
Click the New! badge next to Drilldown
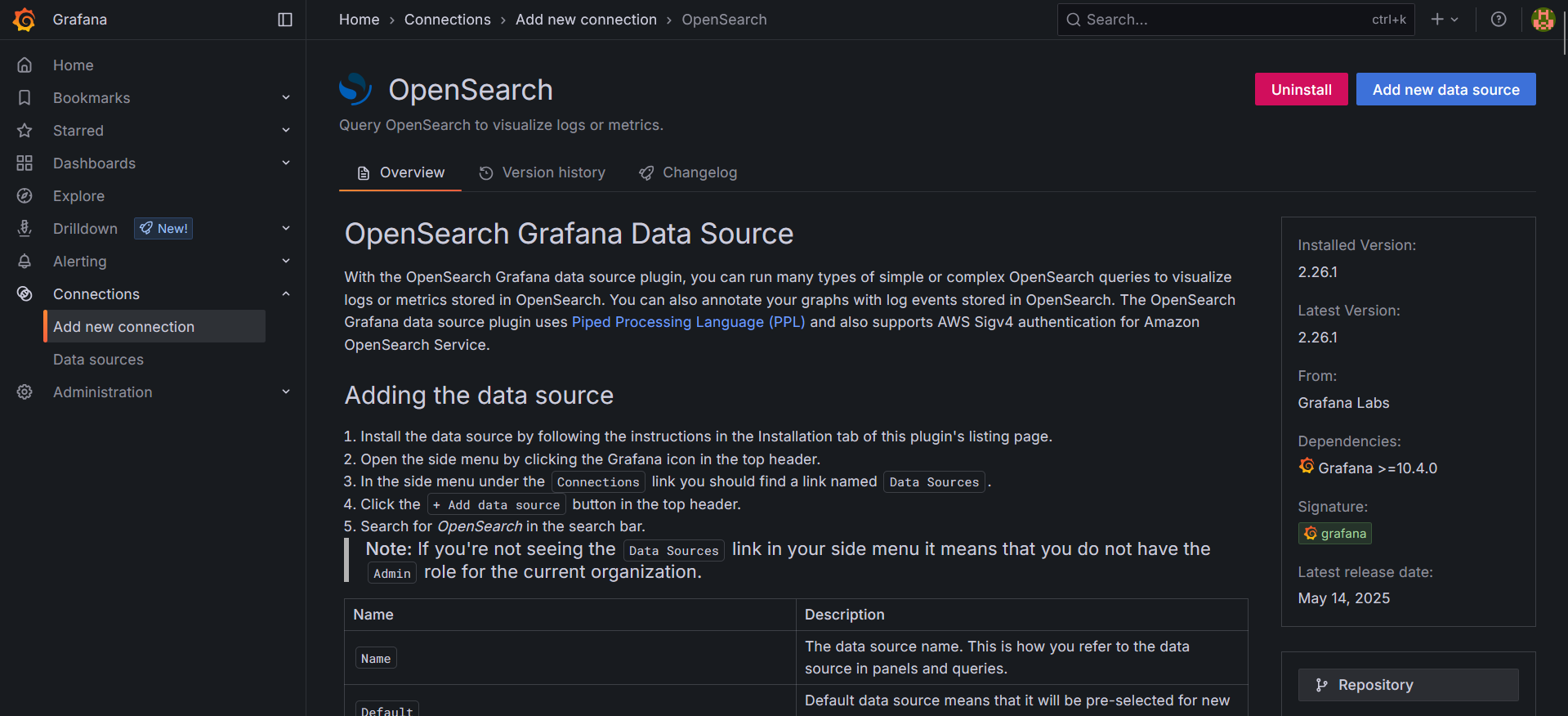[163, 229]
